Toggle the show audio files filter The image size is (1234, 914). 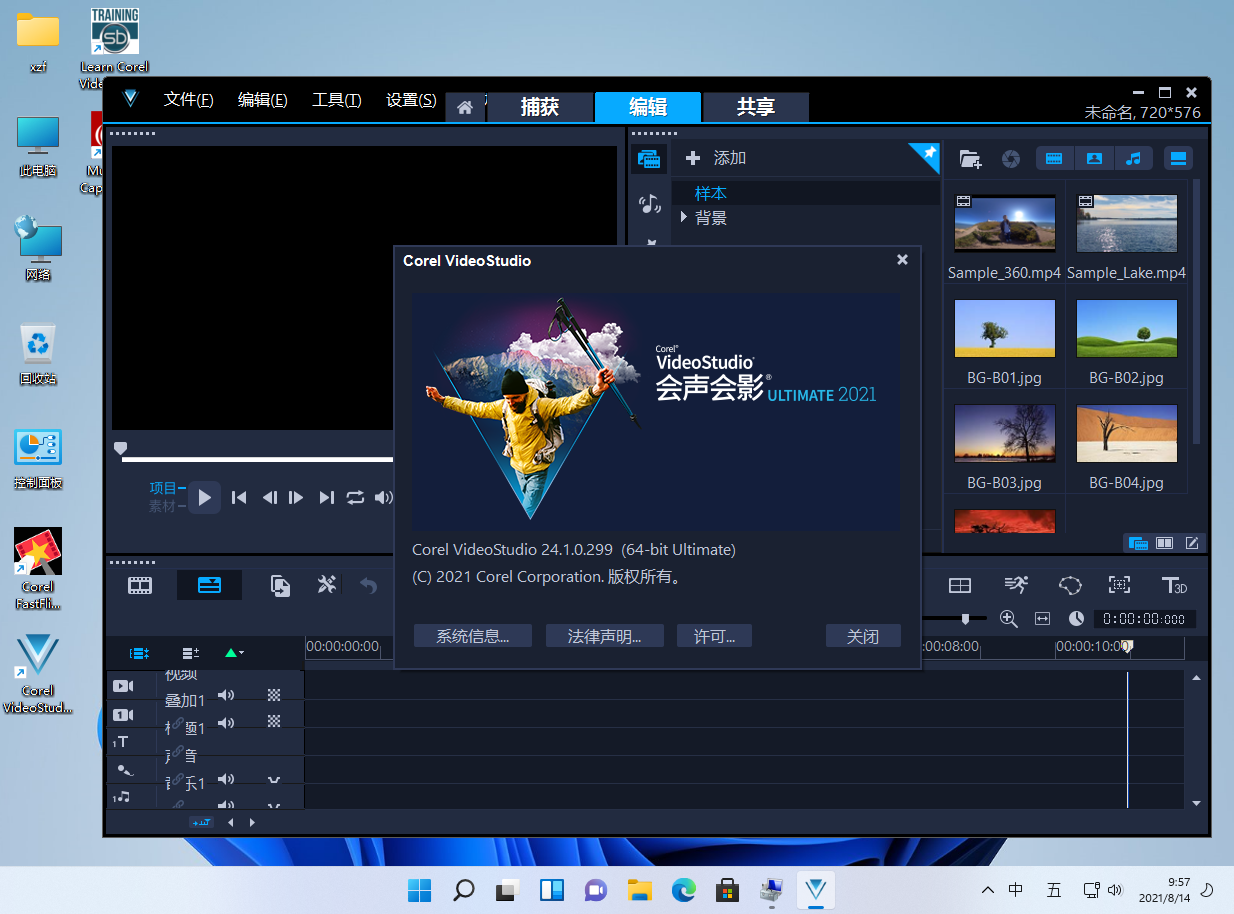pos(1133,158)
